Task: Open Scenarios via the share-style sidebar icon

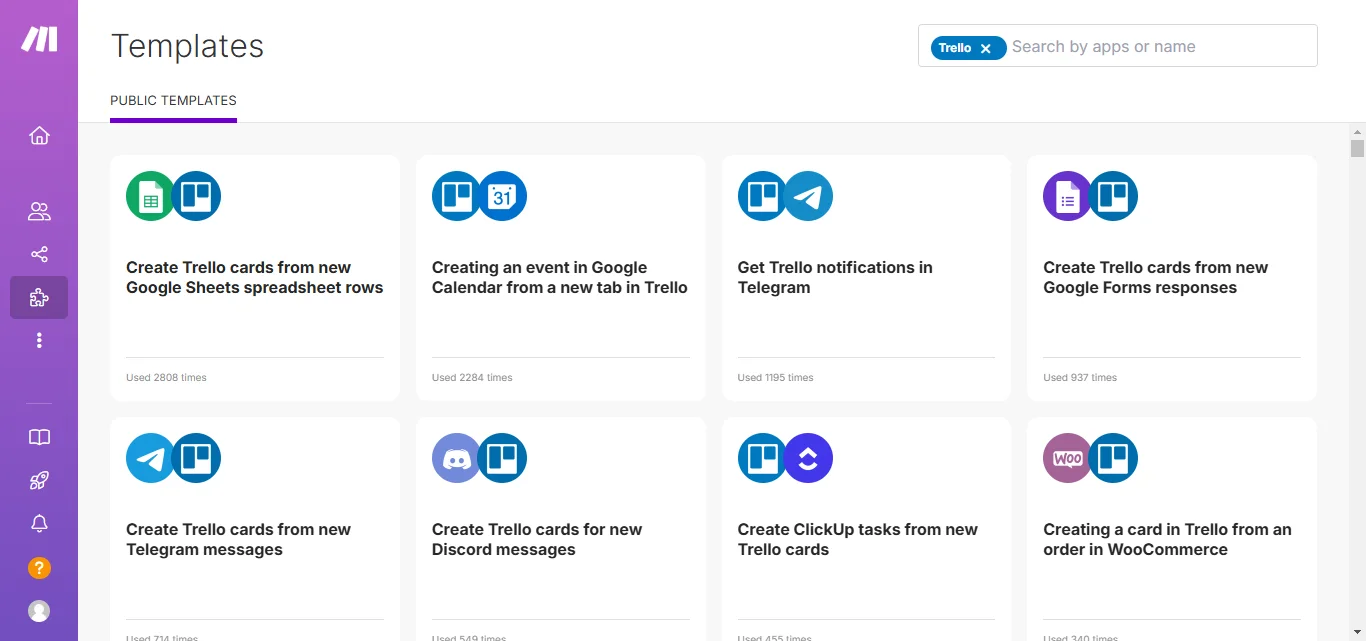Action: coord(39,254)
